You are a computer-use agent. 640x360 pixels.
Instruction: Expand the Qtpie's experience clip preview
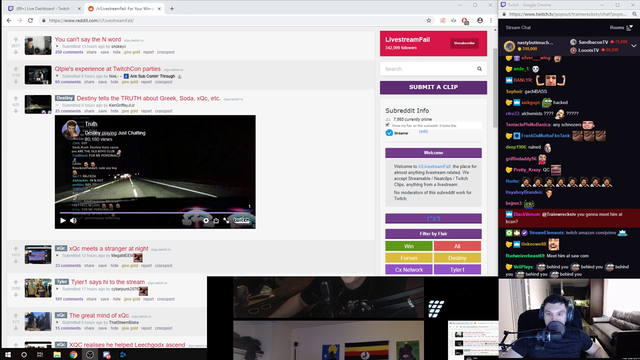click(57, 76)
